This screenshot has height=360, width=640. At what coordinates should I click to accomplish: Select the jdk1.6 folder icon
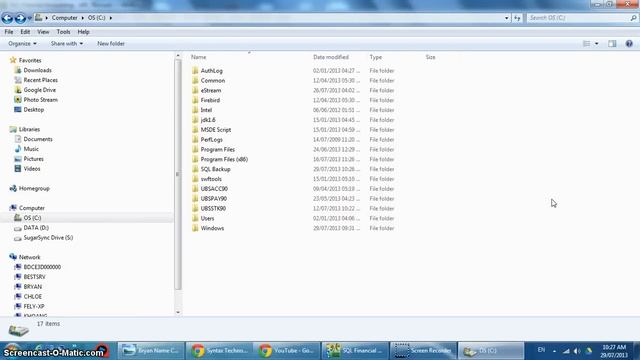coord(195,120)
